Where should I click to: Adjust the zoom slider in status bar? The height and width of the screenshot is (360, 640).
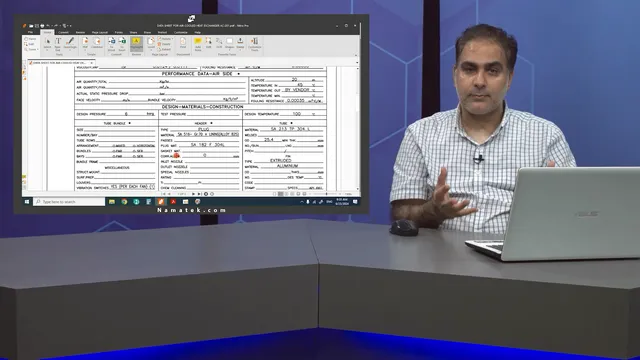click(x=327, y=194)
